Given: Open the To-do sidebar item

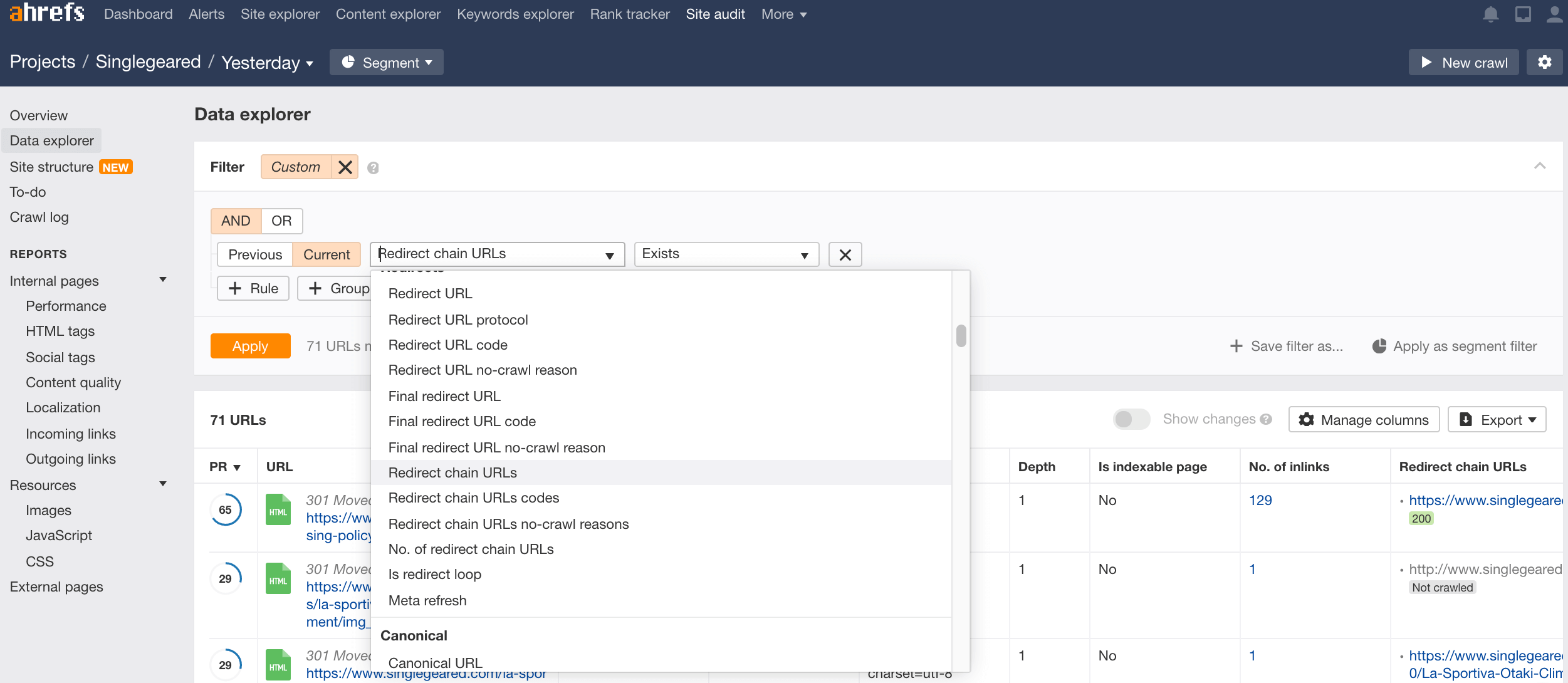Looking at the screenshot, I should coord(28,192).
